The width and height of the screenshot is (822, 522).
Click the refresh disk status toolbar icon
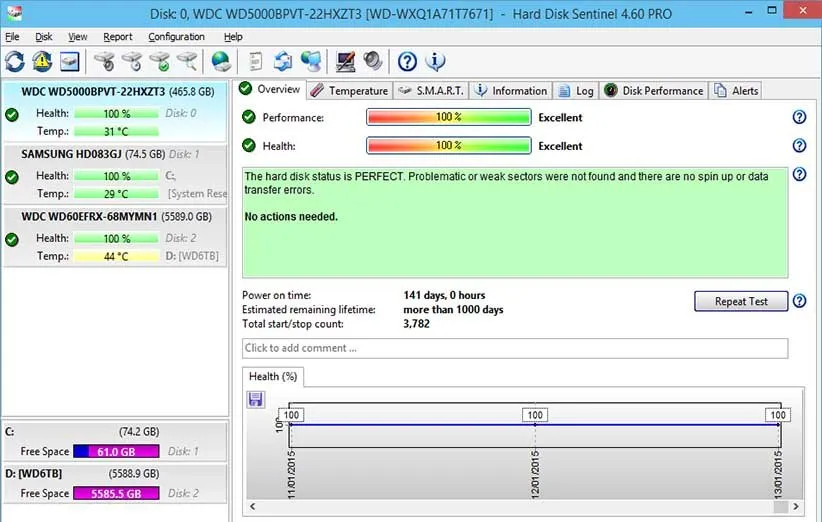tap(15, 62)
